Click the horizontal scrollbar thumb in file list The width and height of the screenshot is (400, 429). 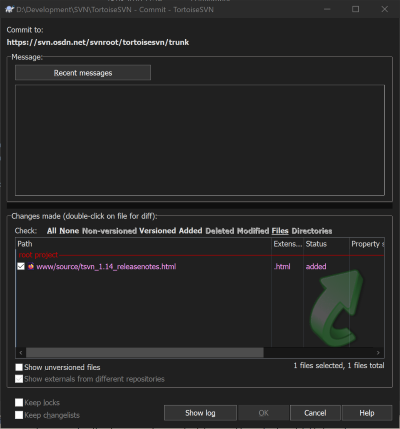pyautogui.click(x=145, y=352)
